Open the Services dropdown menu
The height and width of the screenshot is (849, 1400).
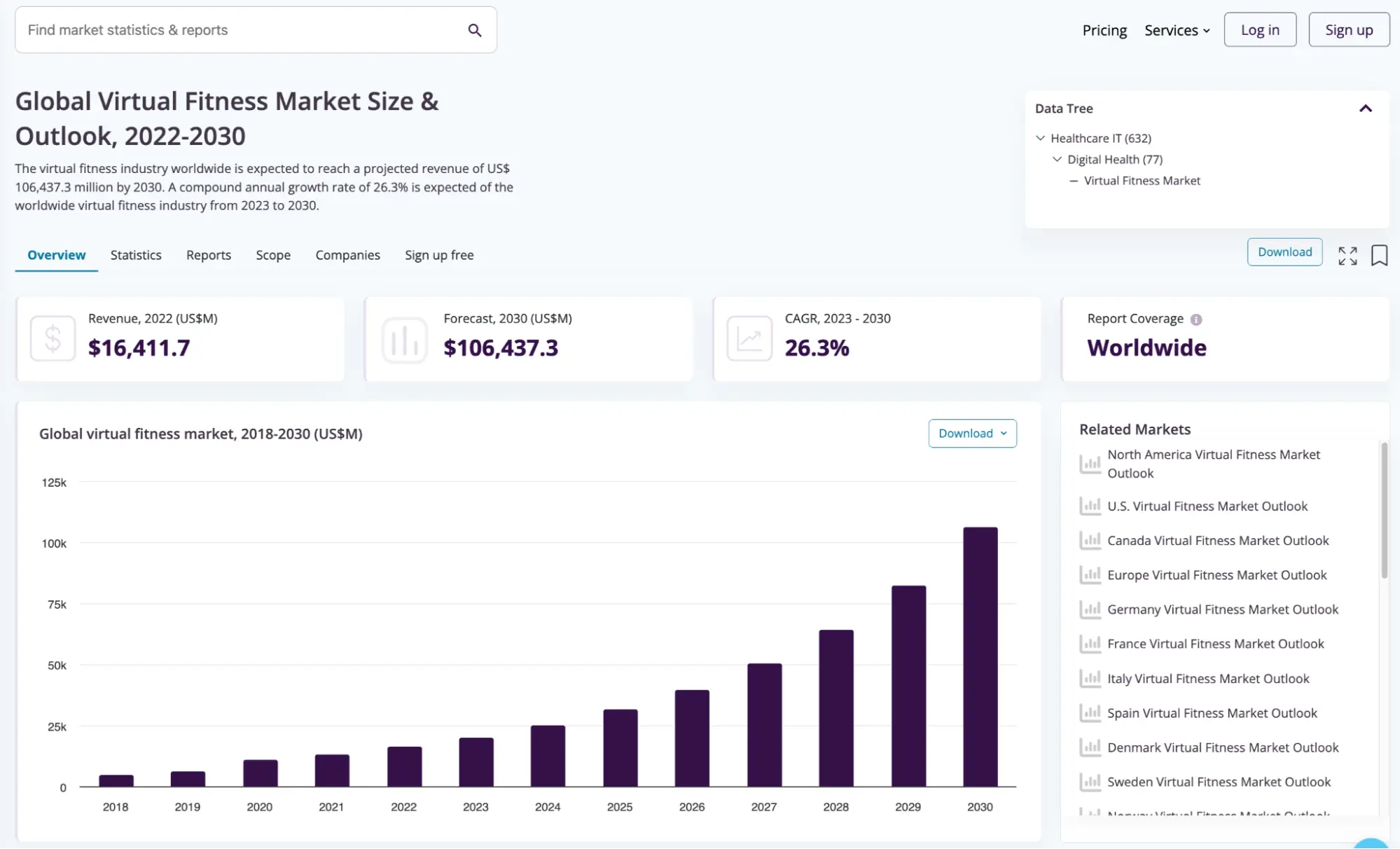click(1177, 30)
